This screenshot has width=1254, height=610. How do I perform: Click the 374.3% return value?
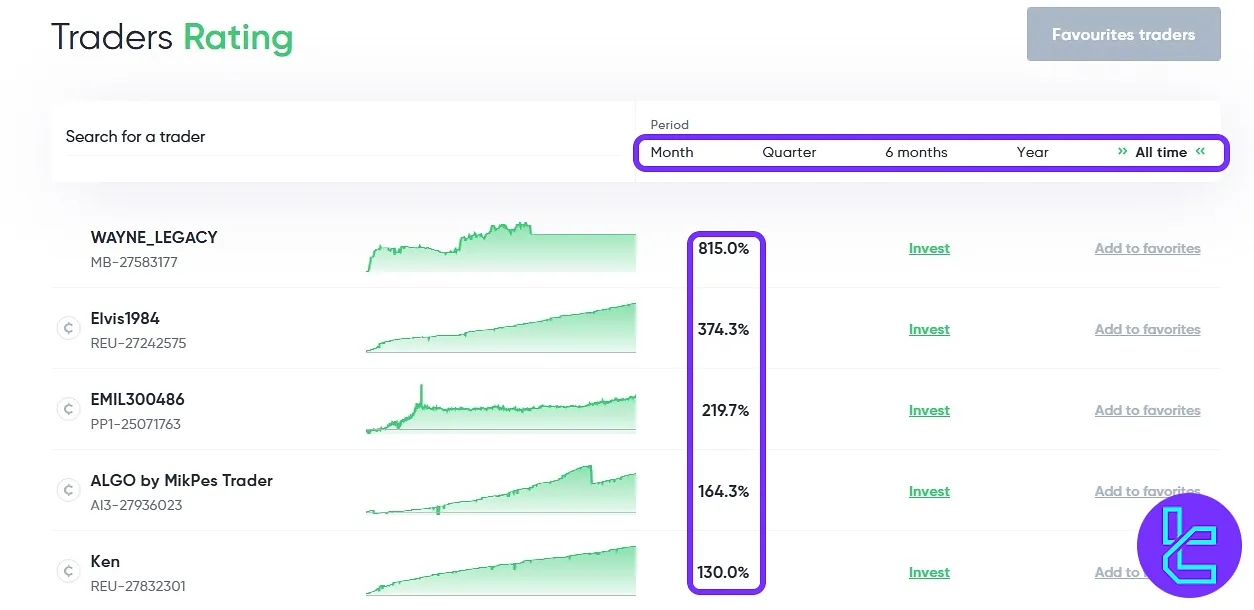(x=723, y=329)
